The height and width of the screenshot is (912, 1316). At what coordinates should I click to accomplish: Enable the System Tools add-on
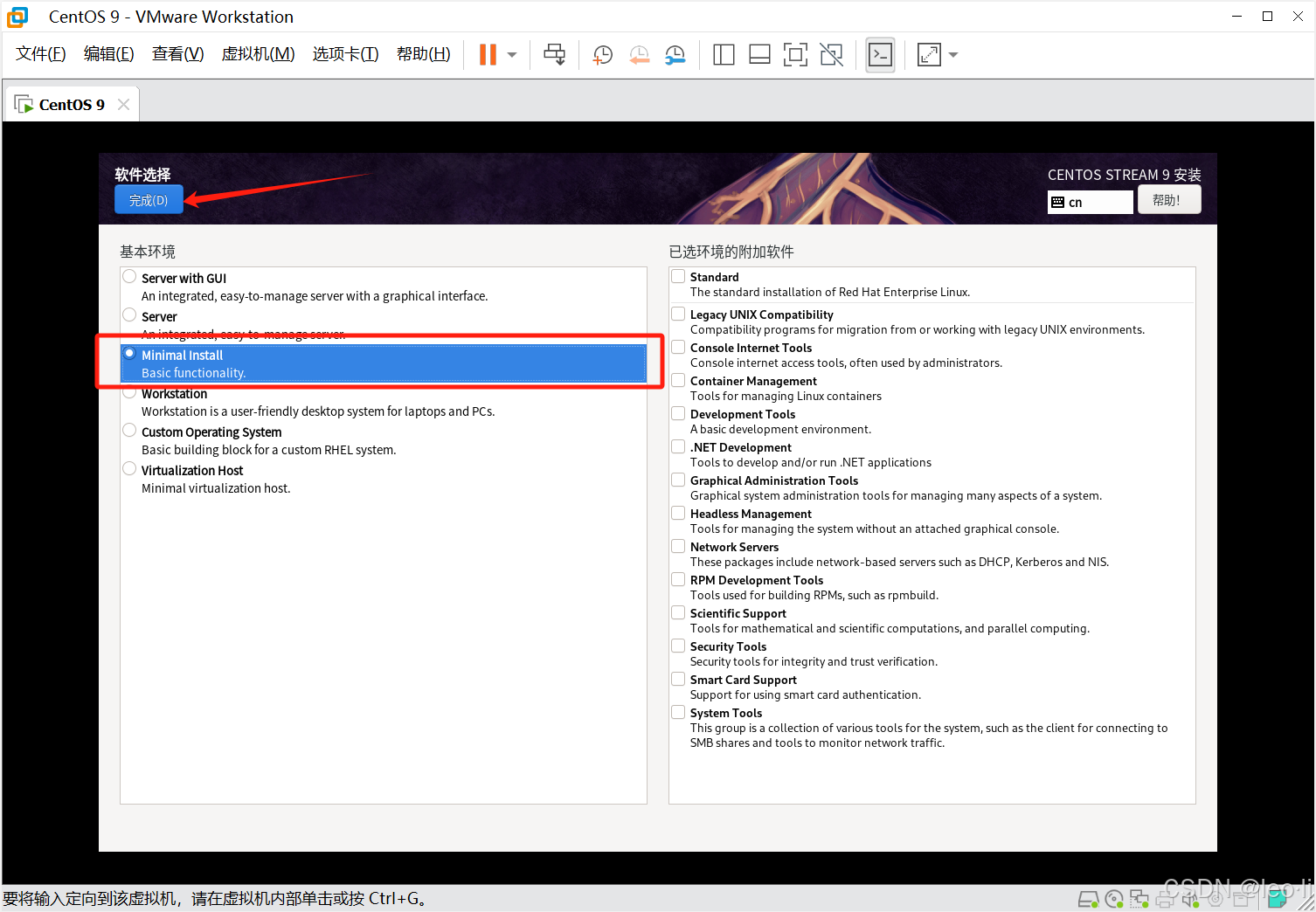pos(678,712)
